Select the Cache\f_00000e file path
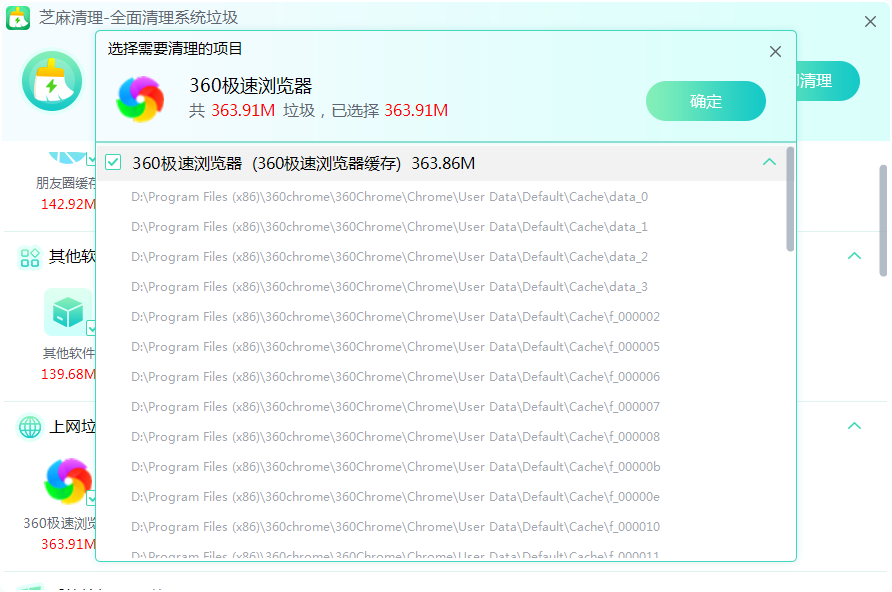Image resolution: width=892 pixels, height=592 pixels. (x=395, y=497)
